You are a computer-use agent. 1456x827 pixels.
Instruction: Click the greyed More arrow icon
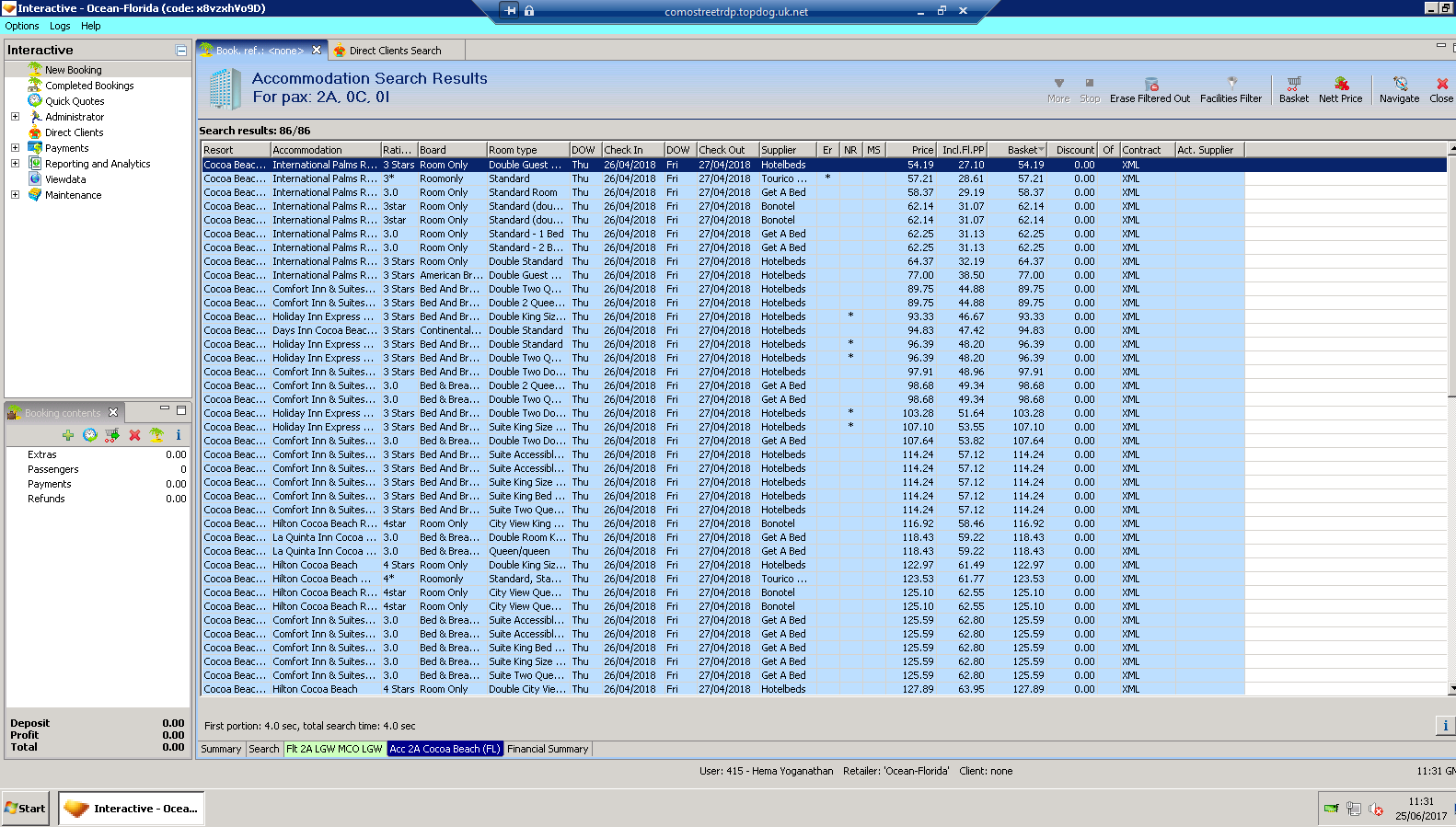tap(1058, 84)
